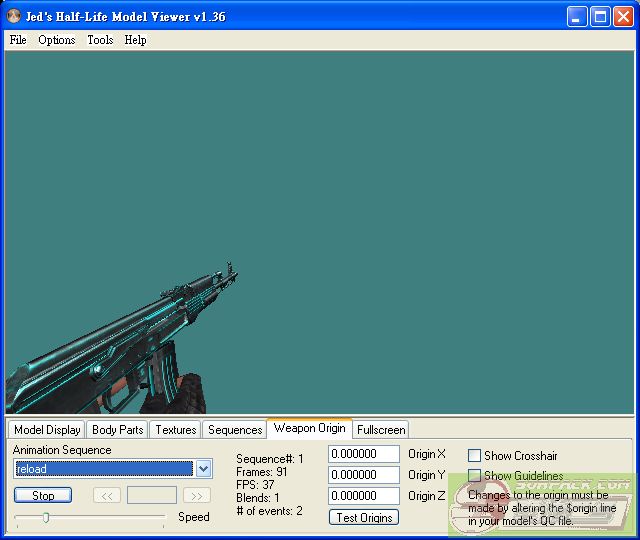The height and width of the screenshot is (540, 640).
Task: Minimize the Model Viewer window
Action: [577, 16]
